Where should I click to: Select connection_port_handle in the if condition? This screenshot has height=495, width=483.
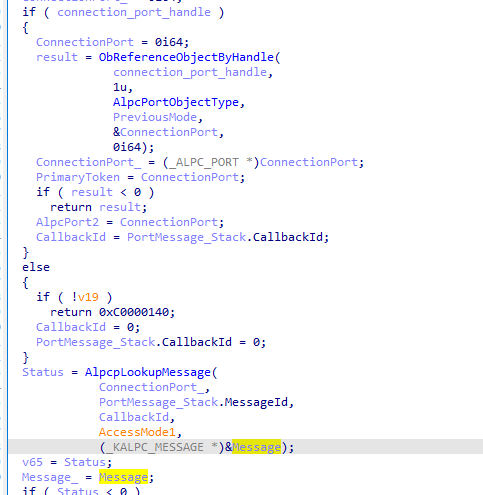tap(134, 12)
